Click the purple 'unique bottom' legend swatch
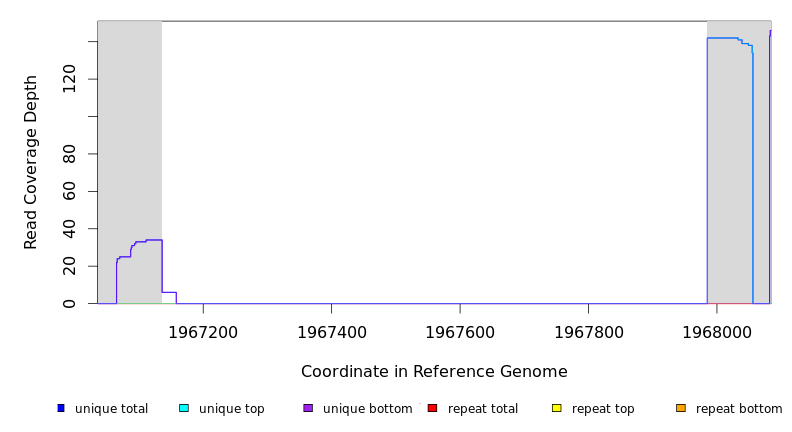Image resolution: width=792 pixels, height=432 pixels. (308, 408)
